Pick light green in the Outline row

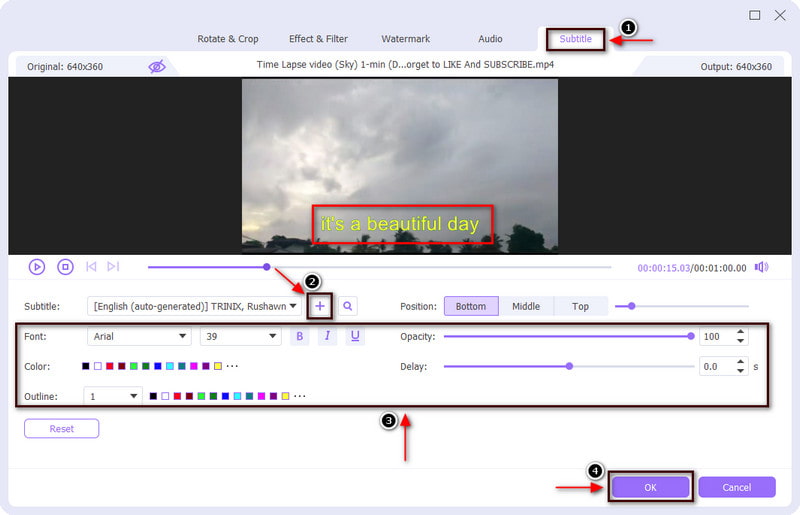[201, 396]
